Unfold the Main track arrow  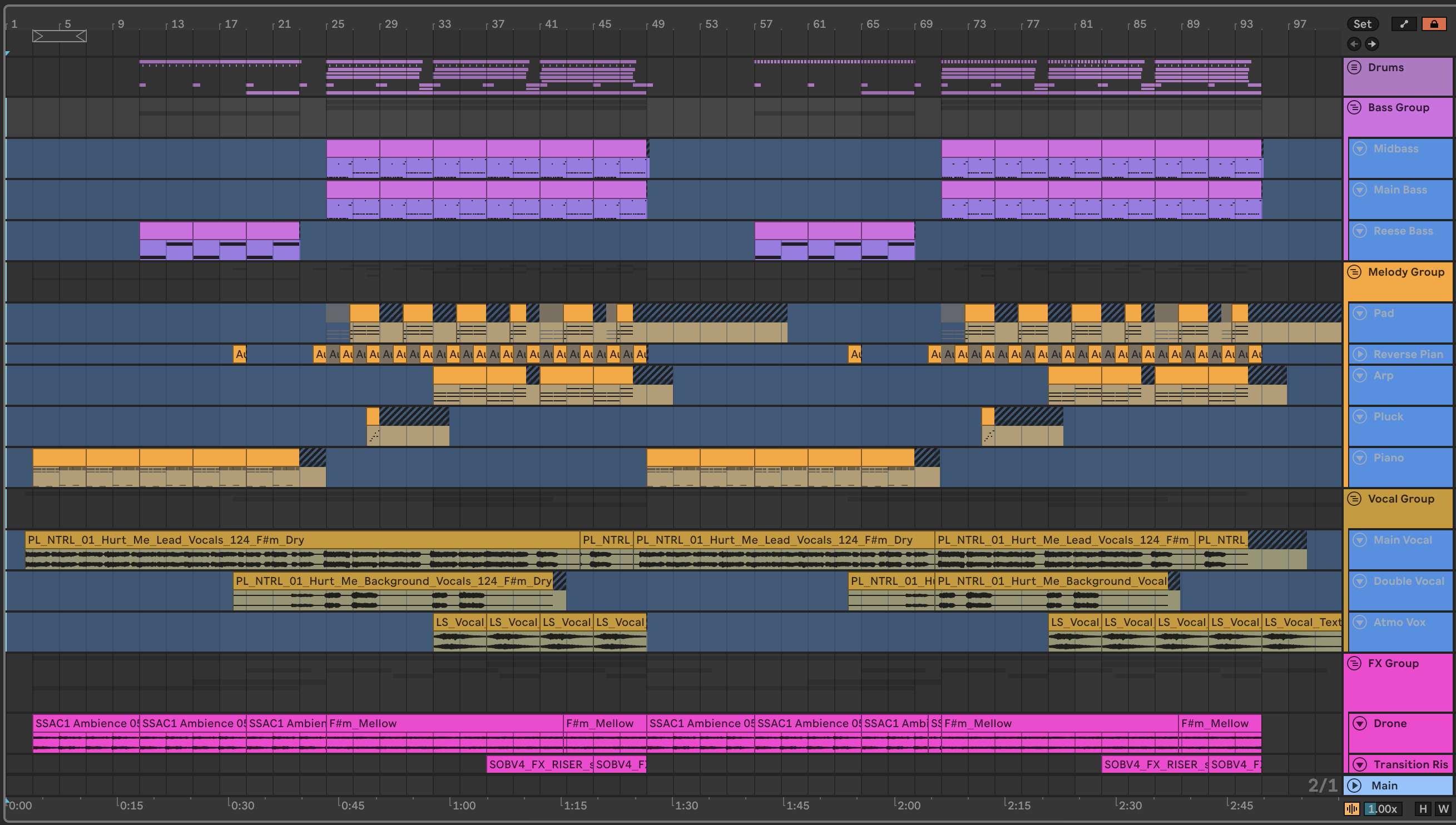(x=1355, y=786)
